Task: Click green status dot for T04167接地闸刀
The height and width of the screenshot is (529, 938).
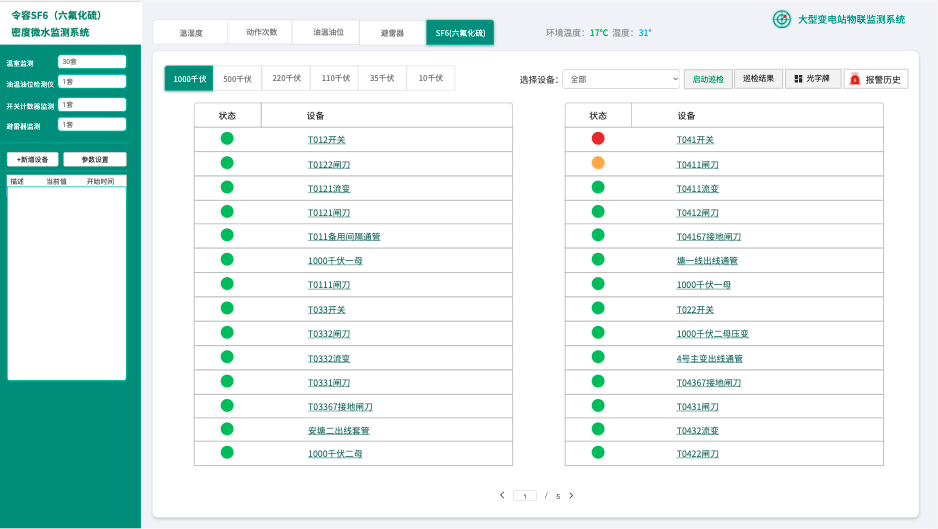Action: [598, 235]
